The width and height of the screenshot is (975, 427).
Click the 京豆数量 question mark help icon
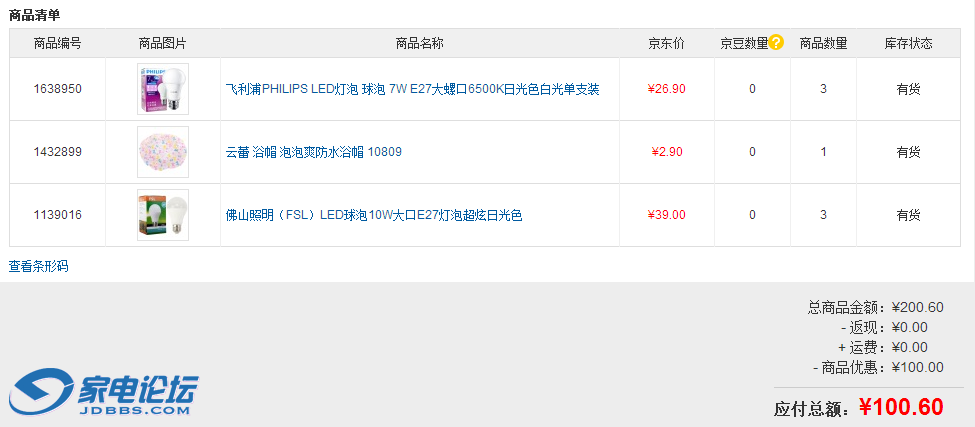(776, 43)
